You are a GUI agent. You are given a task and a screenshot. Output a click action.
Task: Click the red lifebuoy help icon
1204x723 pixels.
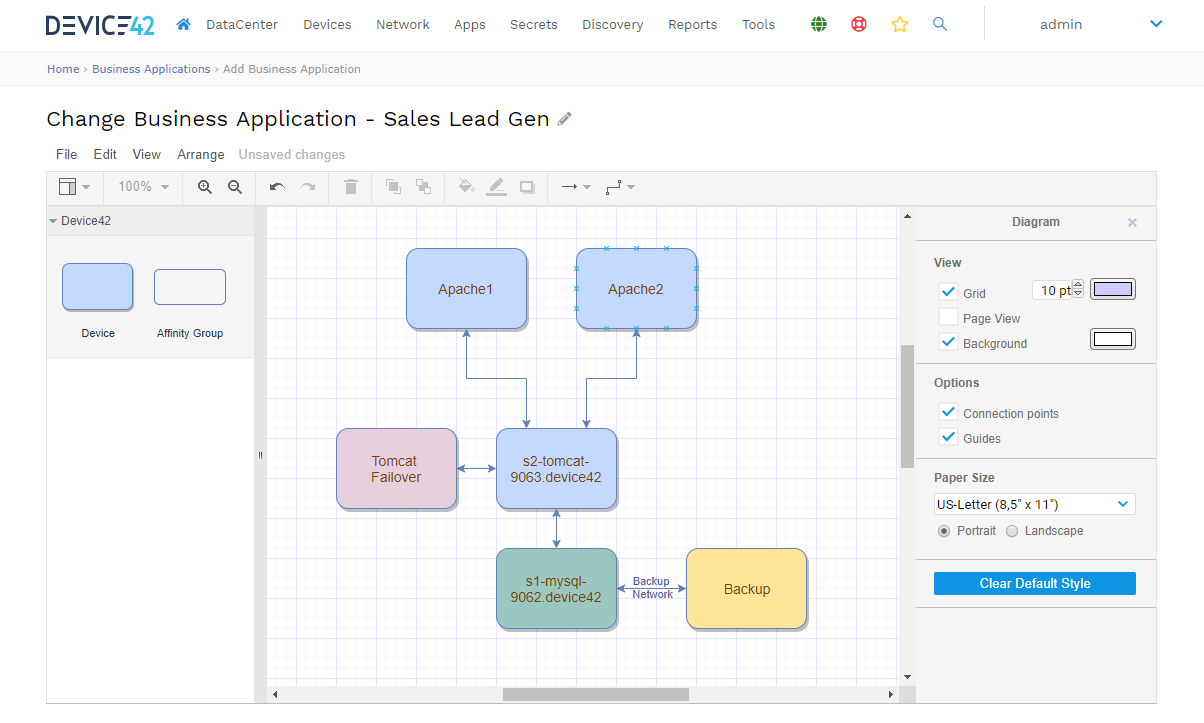859,24
